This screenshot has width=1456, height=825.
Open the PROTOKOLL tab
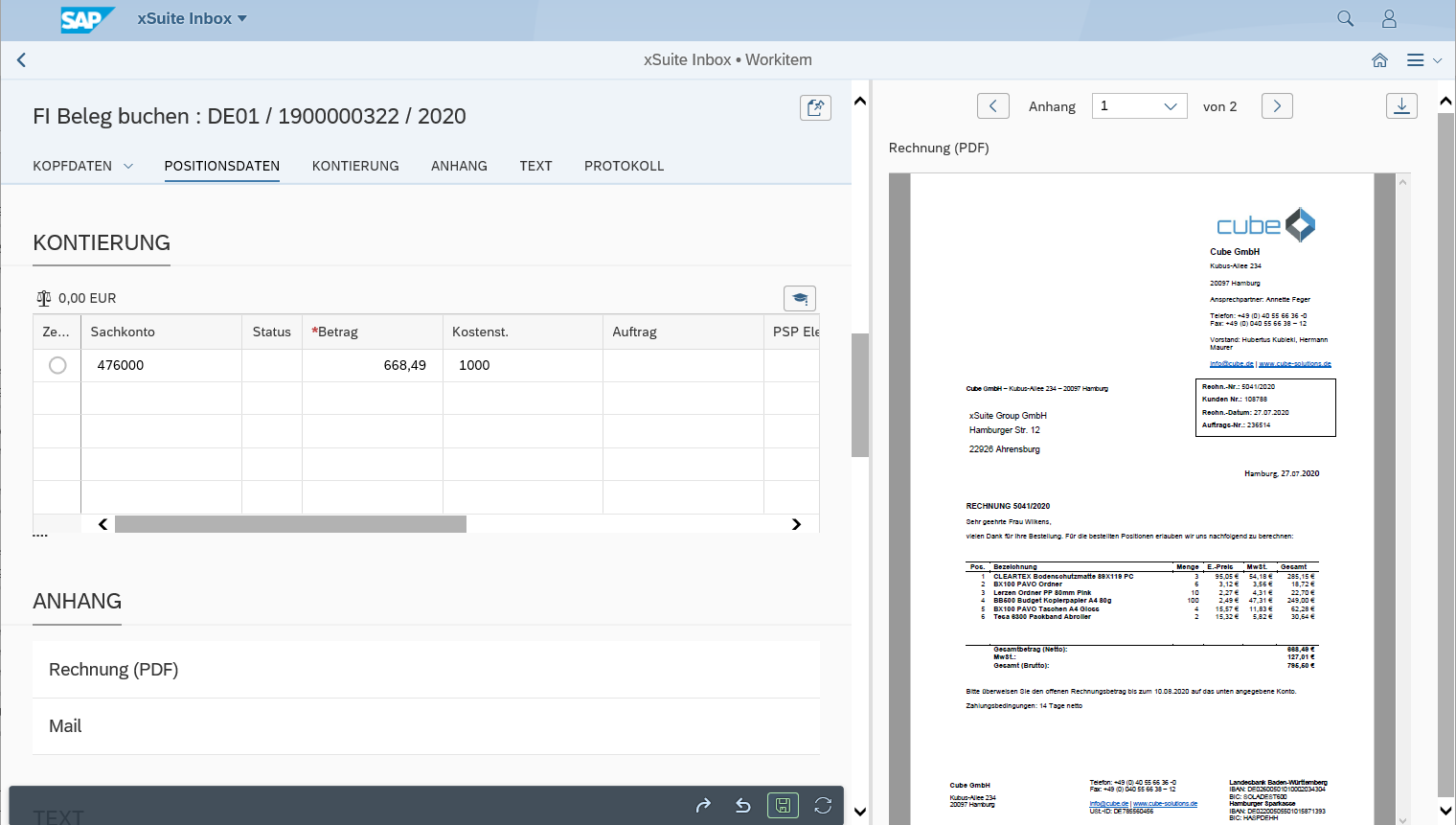pyautogui.click(x=624, y=166)
